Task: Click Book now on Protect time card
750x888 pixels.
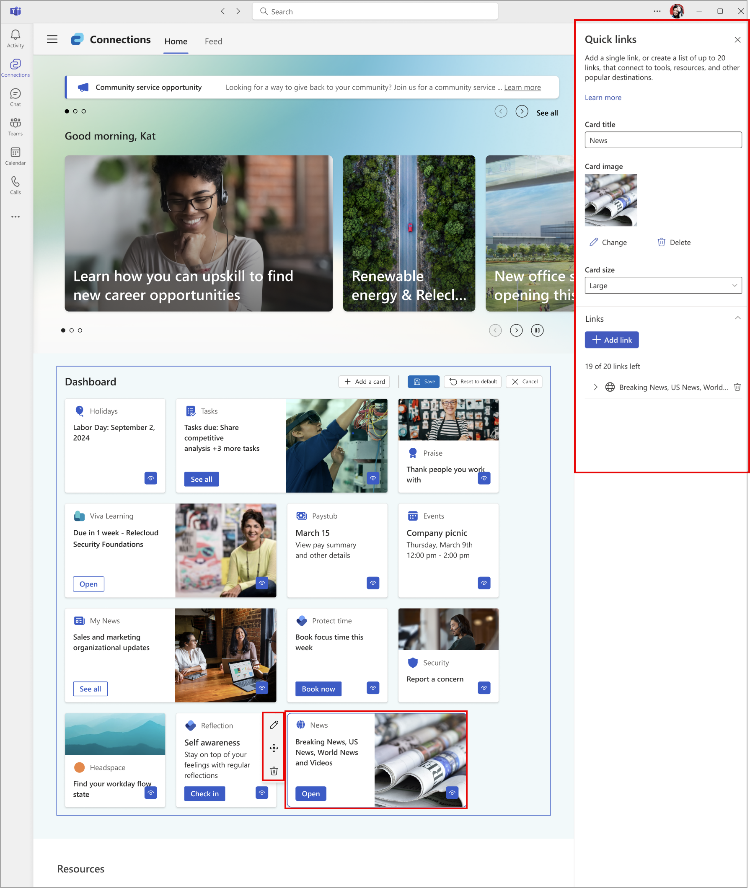Action: pyautogui.click(x=318, y=689)
